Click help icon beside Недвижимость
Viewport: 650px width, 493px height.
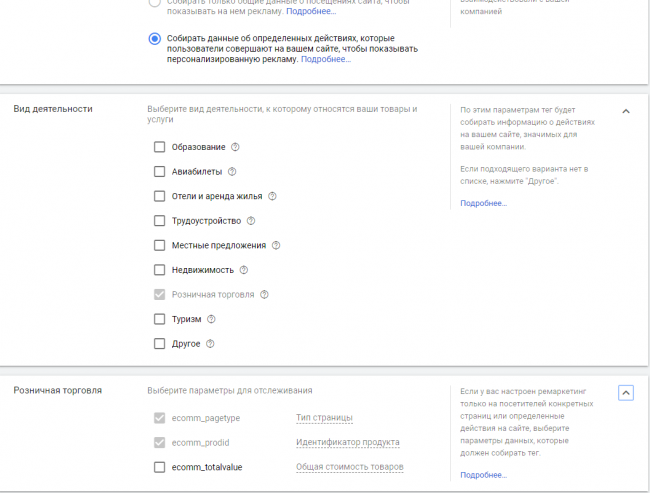(243, 270)
